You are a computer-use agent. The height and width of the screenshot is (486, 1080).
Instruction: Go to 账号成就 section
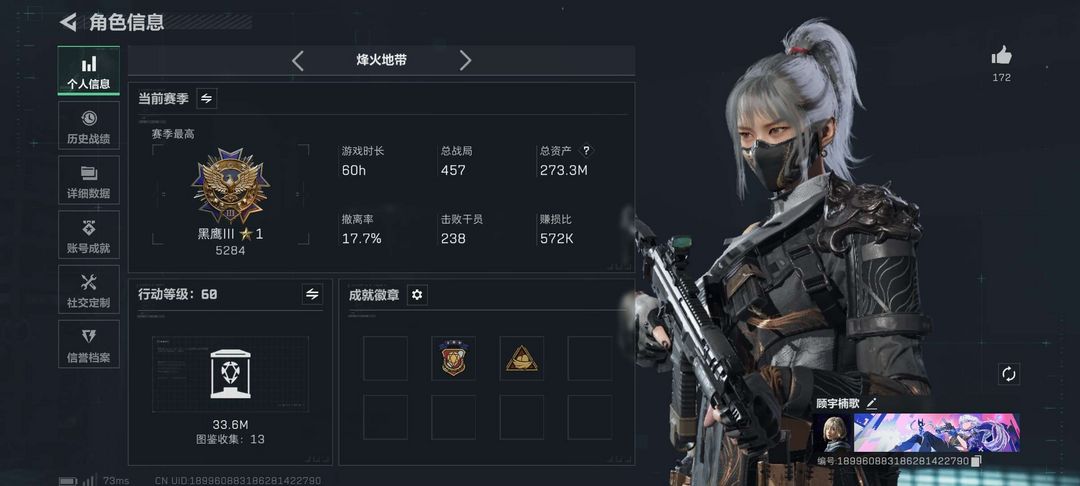coord(89,235)
